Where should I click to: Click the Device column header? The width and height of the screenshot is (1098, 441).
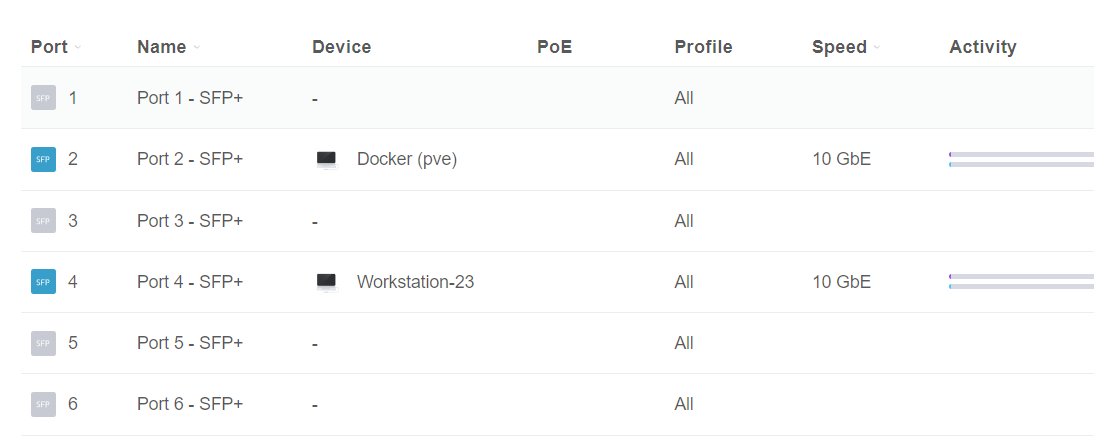click(x=341, y=47)
